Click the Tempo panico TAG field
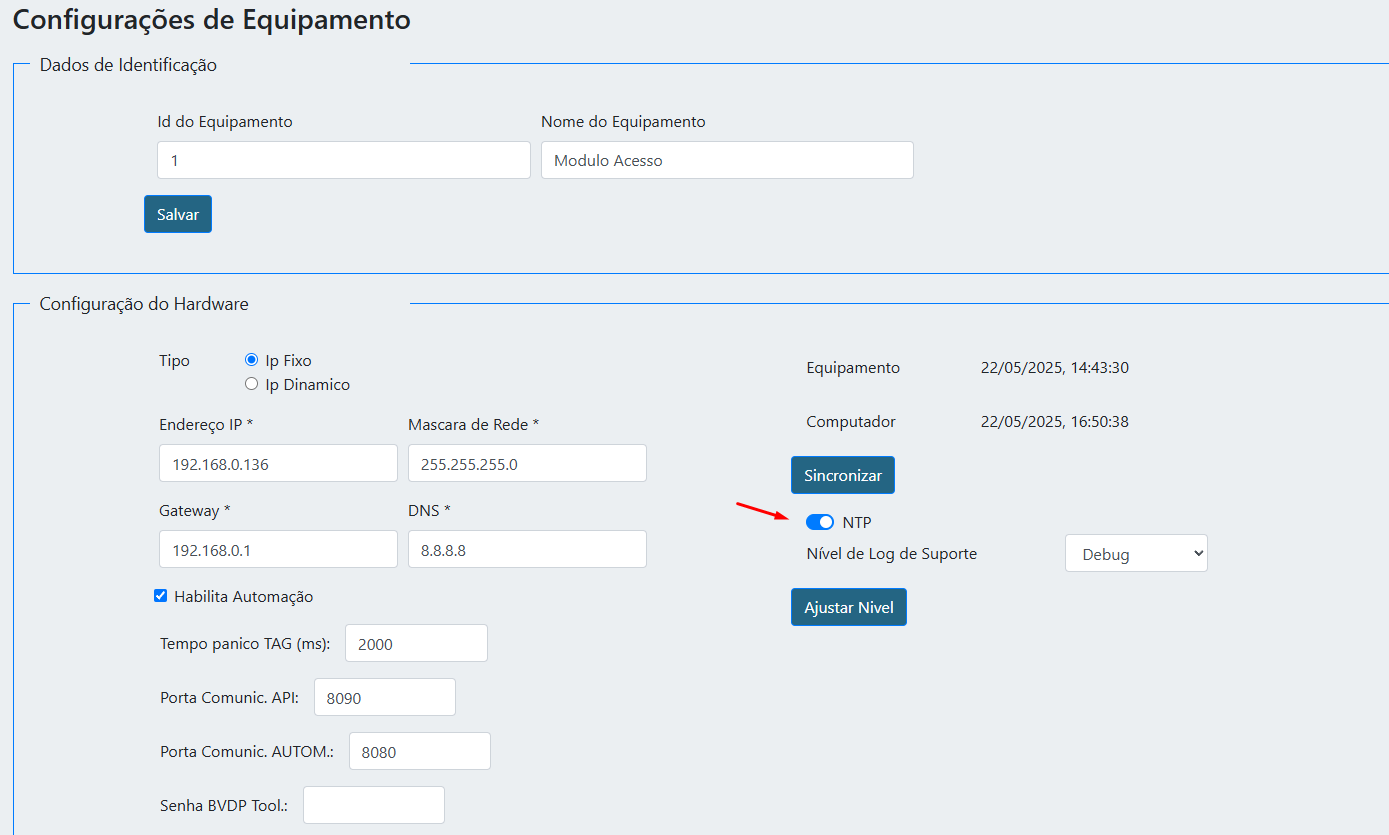The height and width of the screenshot is (835, 1389). pyautogui.click(x=416, y=643)
